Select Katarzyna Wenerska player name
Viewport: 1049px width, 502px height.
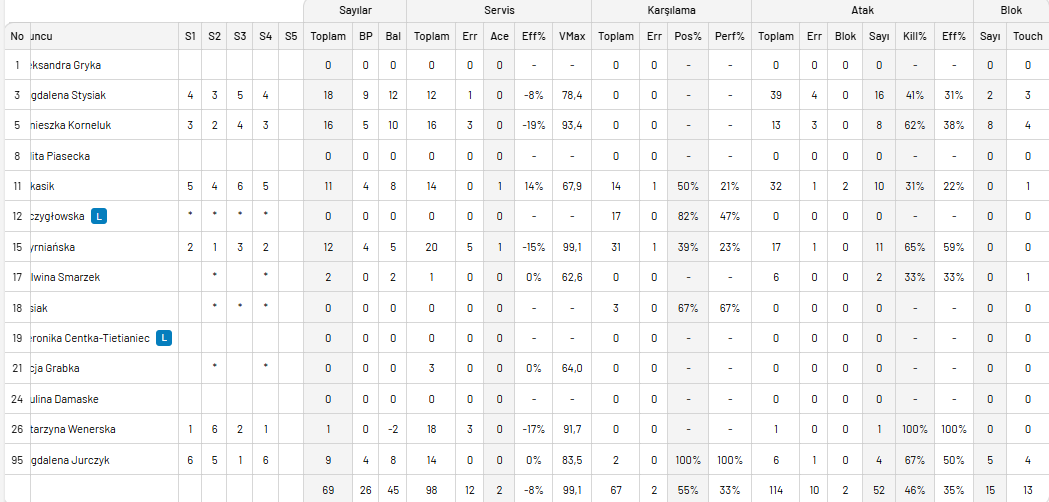73,429
